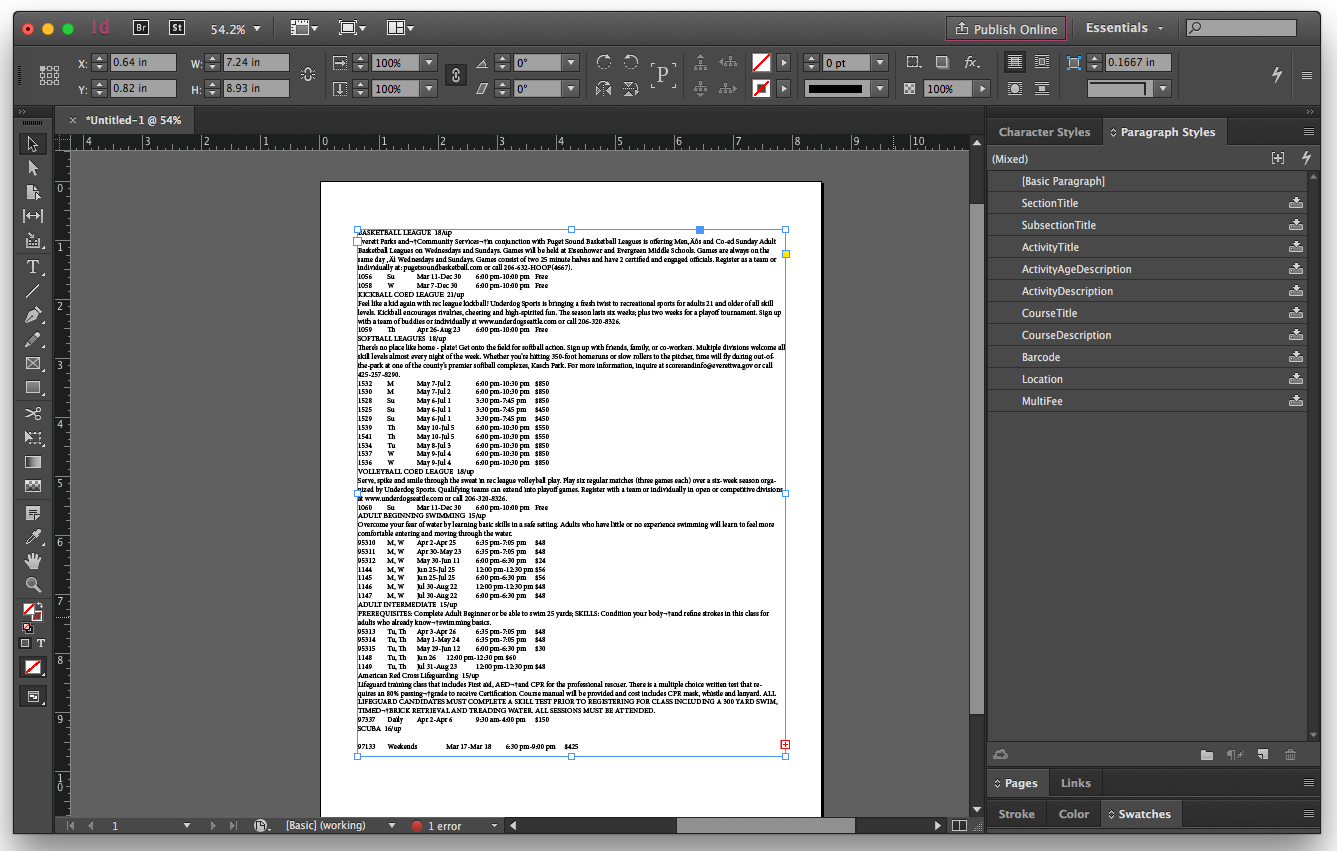Screen dimensions: 1337x851
Task: Click Load style for SectionTitle row
Action: (x=1296, y=203)
